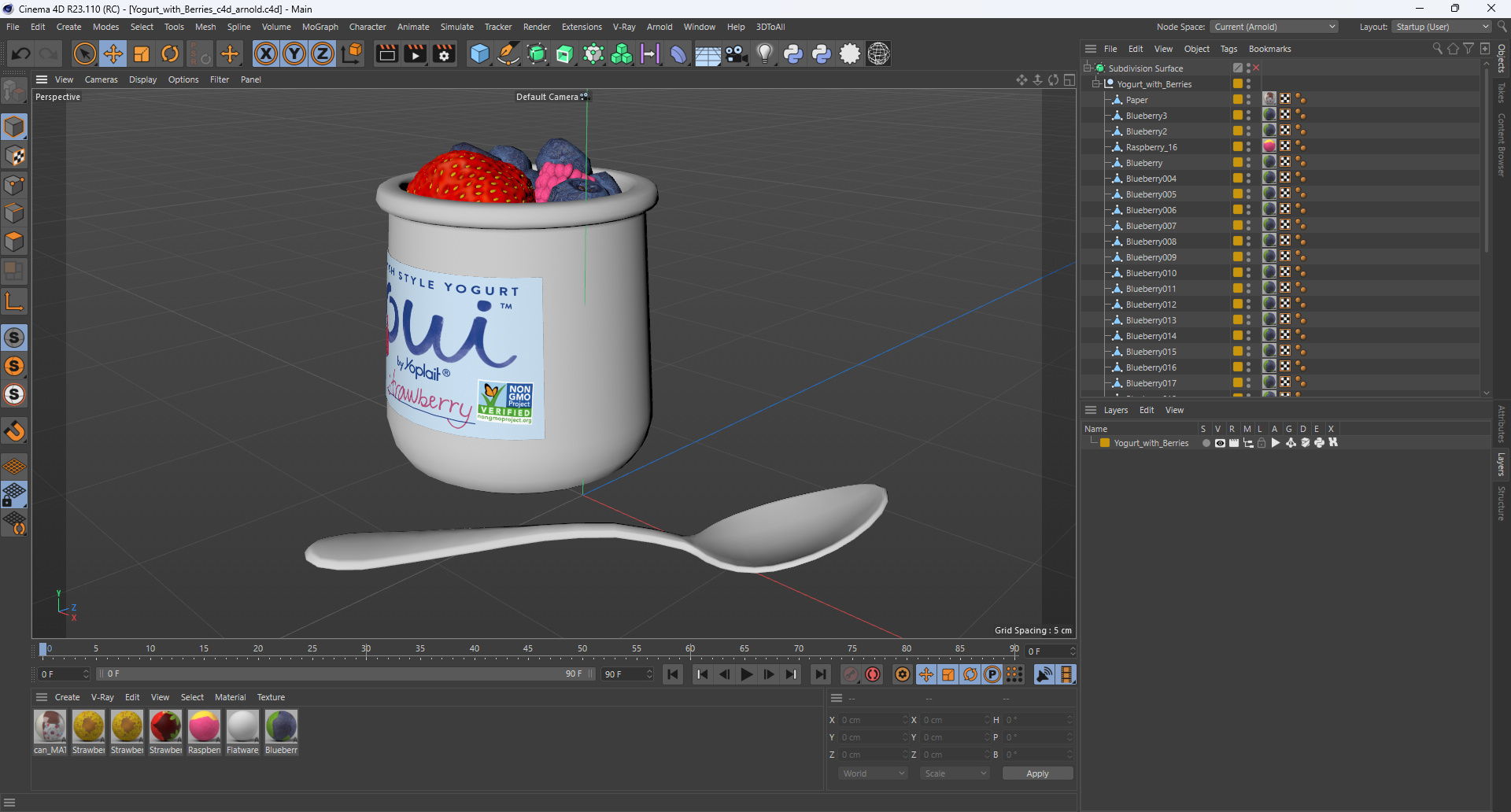Click the Light bulb icon
This screenshot has height=812, width=1511.
click(x=765, y=54)
